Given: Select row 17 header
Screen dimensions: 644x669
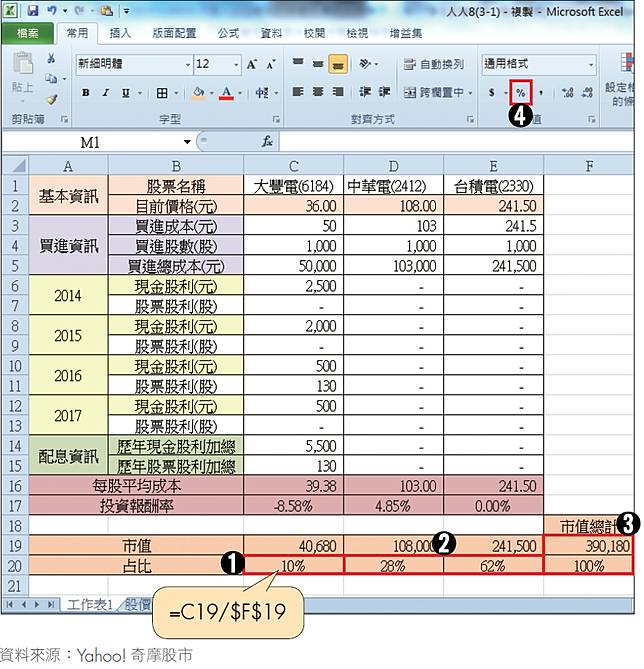Looking at the screenshot, I should point(15,506).
